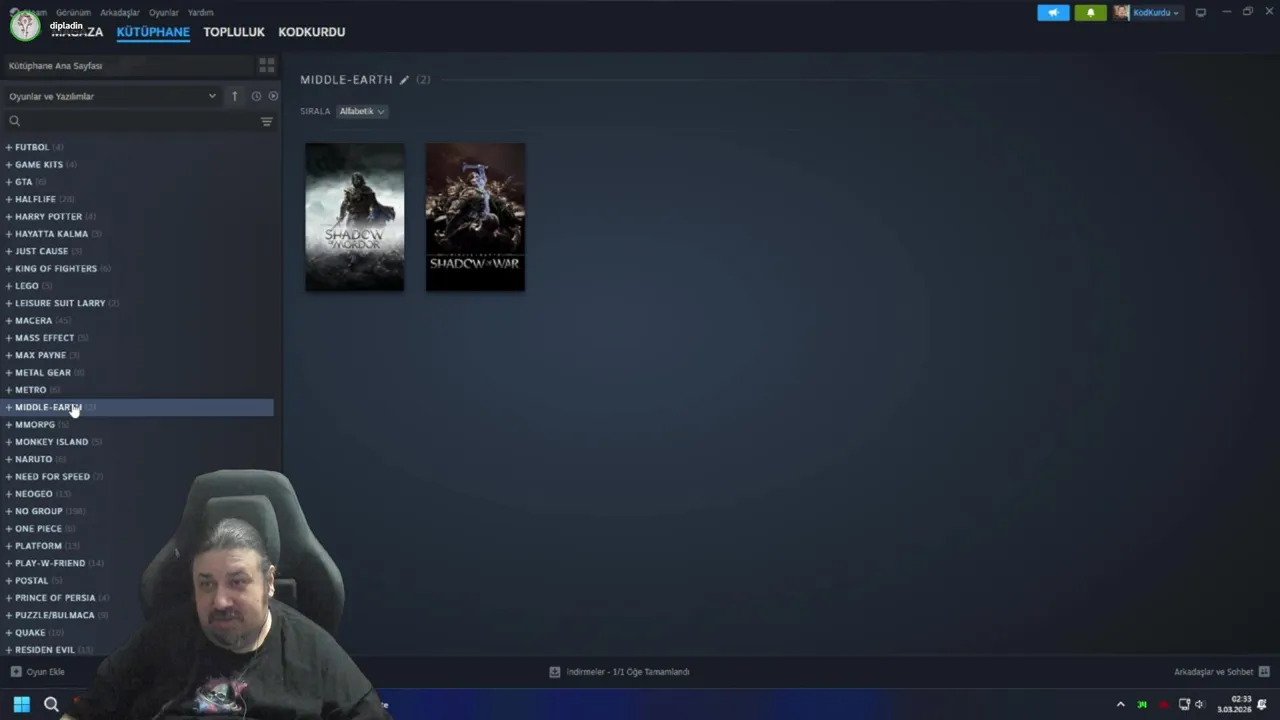Open the Steam announcements megaphone button
The height and width of the screenshot is (720, 1280).
[1053, 13]
